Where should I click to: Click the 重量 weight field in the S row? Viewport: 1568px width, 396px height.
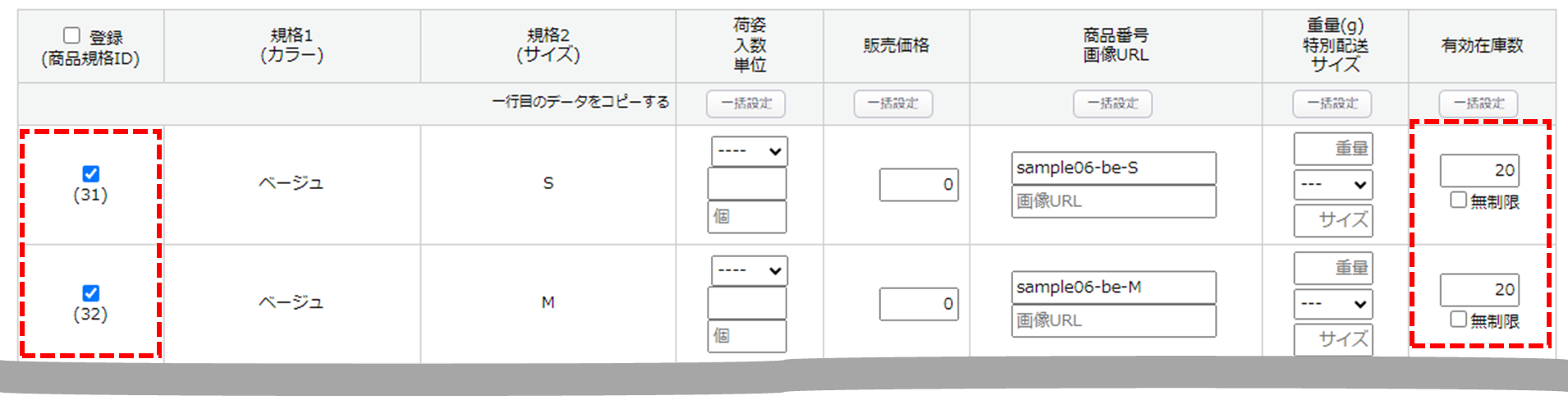tap(1333, 149)
